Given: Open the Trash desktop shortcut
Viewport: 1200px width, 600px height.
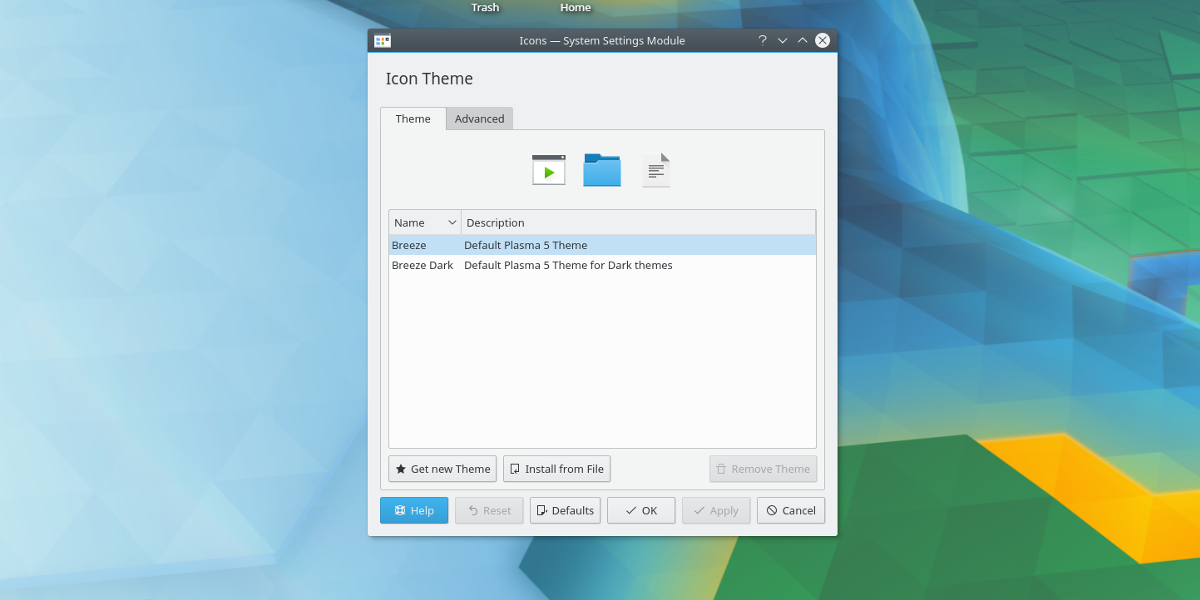Looking at the screenshot, I should (x=485, y=8).
